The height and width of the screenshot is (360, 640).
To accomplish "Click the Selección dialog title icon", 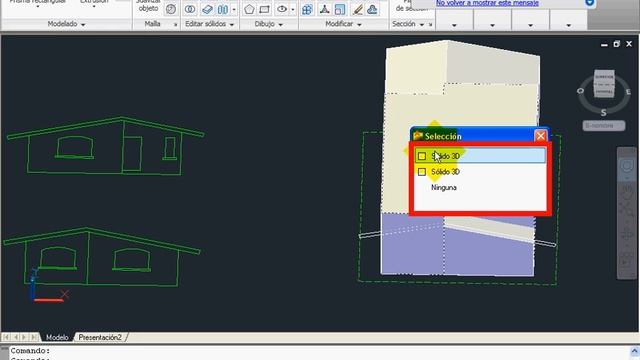I will [418, 136].
